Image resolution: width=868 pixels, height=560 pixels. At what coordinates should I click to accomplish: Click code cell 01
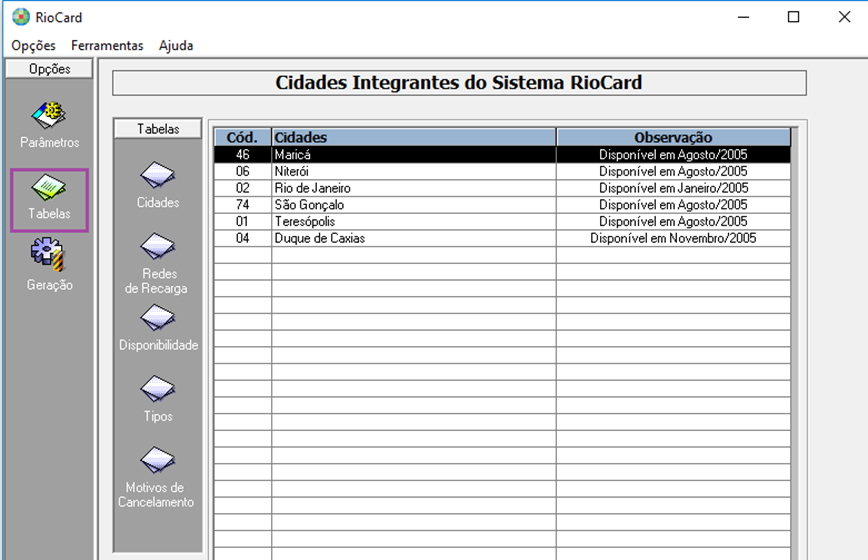tap(242, 221)
